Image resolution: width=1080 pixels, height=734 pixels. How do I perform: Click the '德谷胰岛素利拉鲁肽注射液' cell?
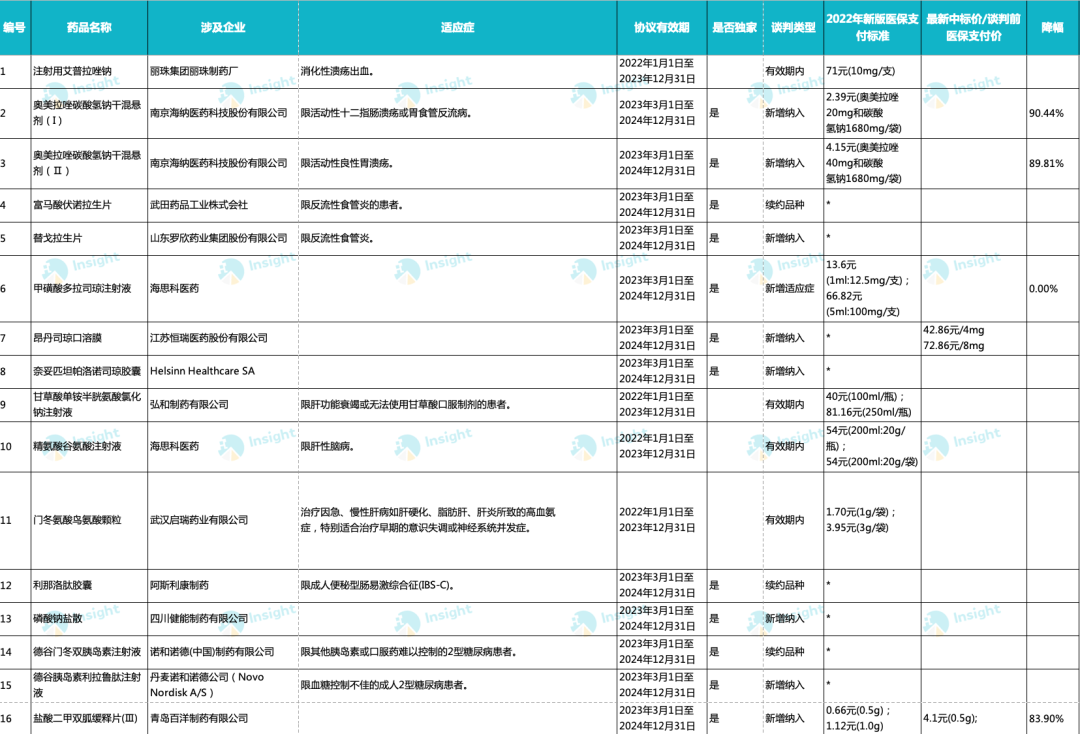pyautogui.click(x=87, y=684)
